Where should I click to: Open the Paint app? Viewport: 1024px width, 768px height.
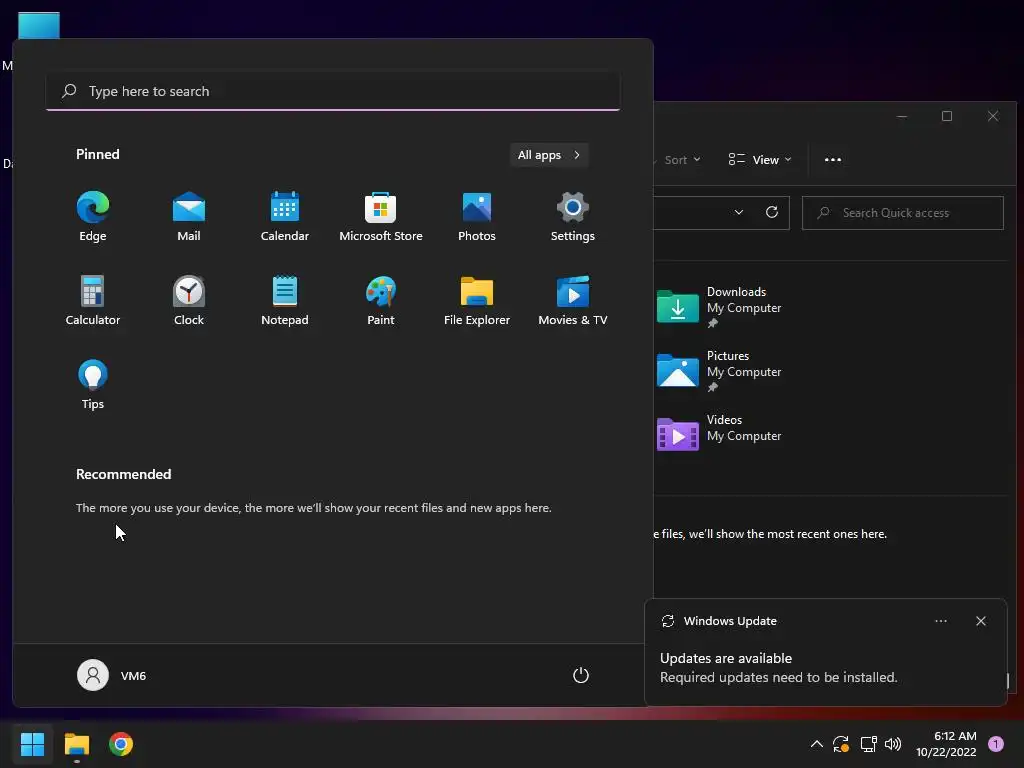coord(381,300)
